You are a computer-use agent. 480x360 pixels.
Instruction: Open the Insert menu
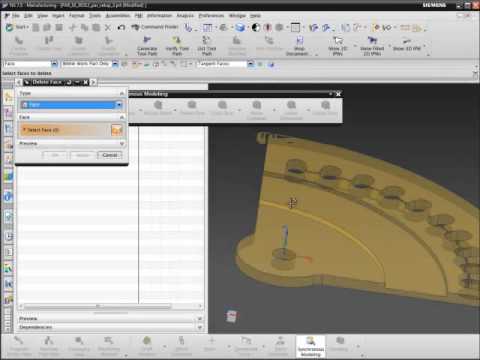(x=58, y=16)
